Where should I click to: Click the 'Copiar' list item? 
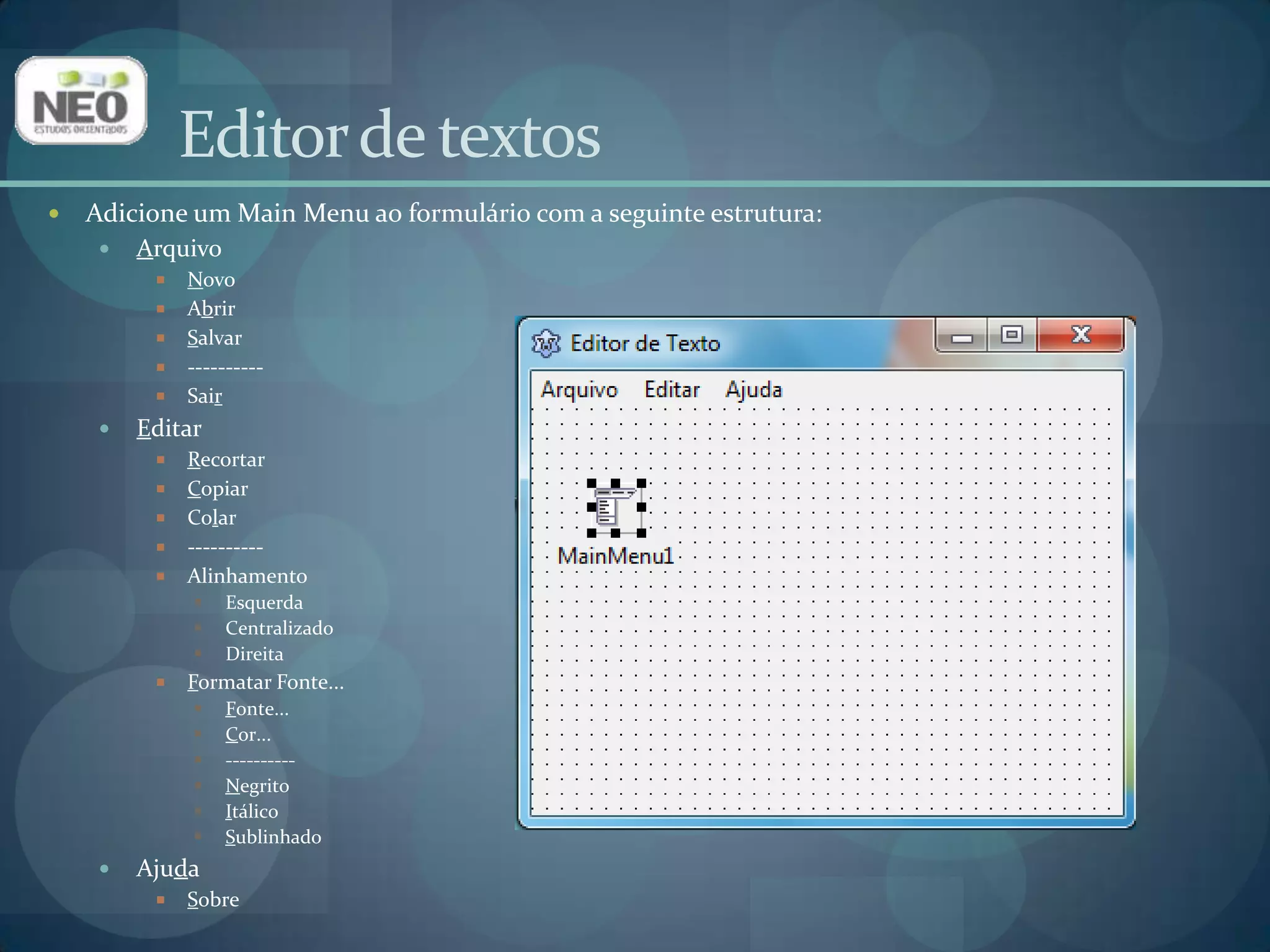[218, 489]
